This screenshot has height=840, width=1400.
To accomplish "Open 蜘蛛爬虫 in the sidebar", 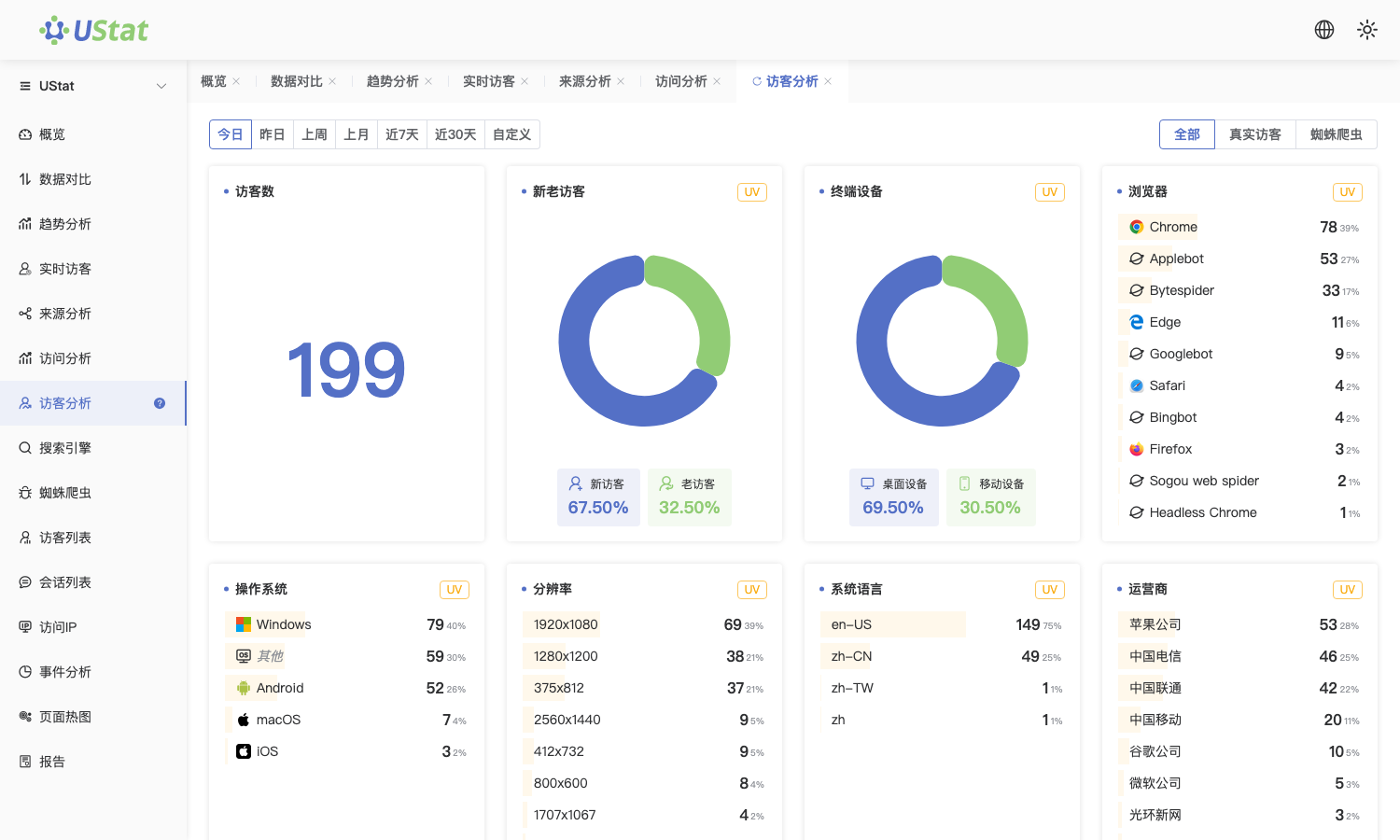I will pos(93,493).
